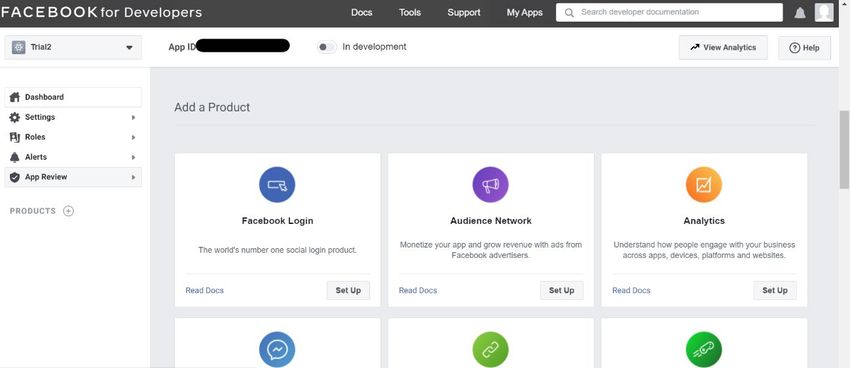The width and height of the screenshot is (850, 368).
Task: Click the Alerts label in the sidebar
Action: [36, 157]
